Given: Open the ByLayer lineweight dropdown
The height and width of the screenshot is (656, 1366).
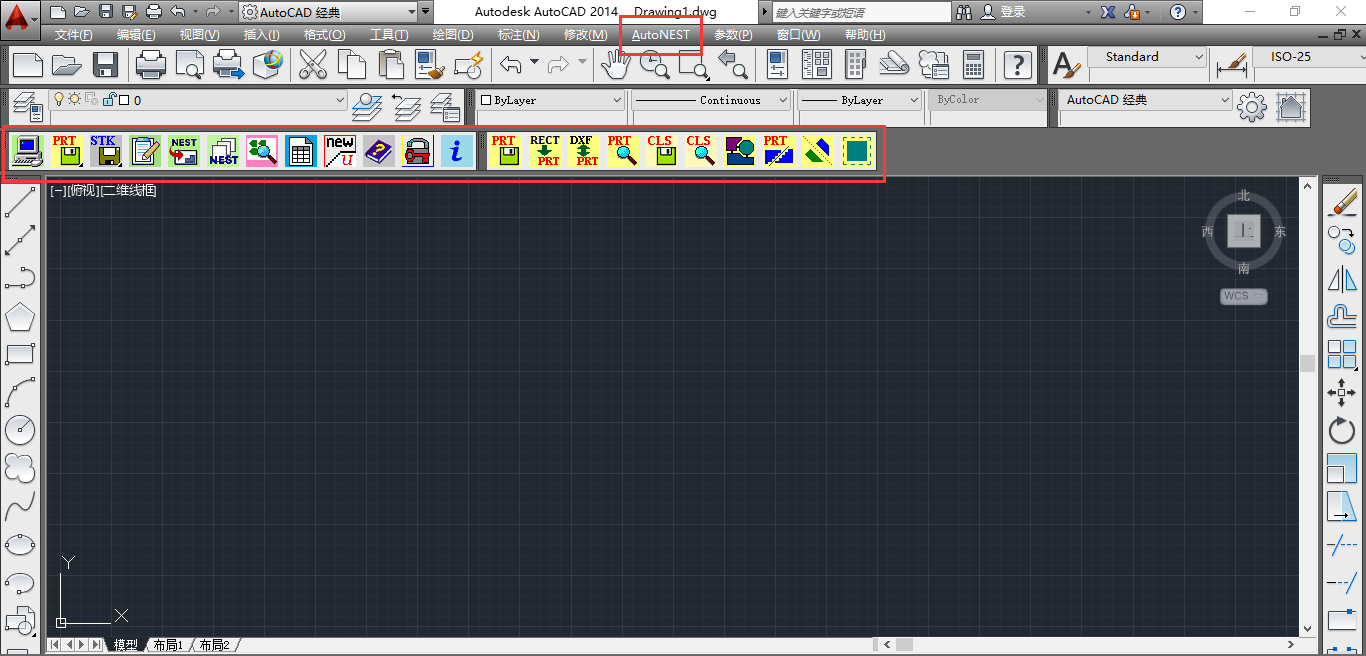Looking at the screenshot, I should pos(859,100).
